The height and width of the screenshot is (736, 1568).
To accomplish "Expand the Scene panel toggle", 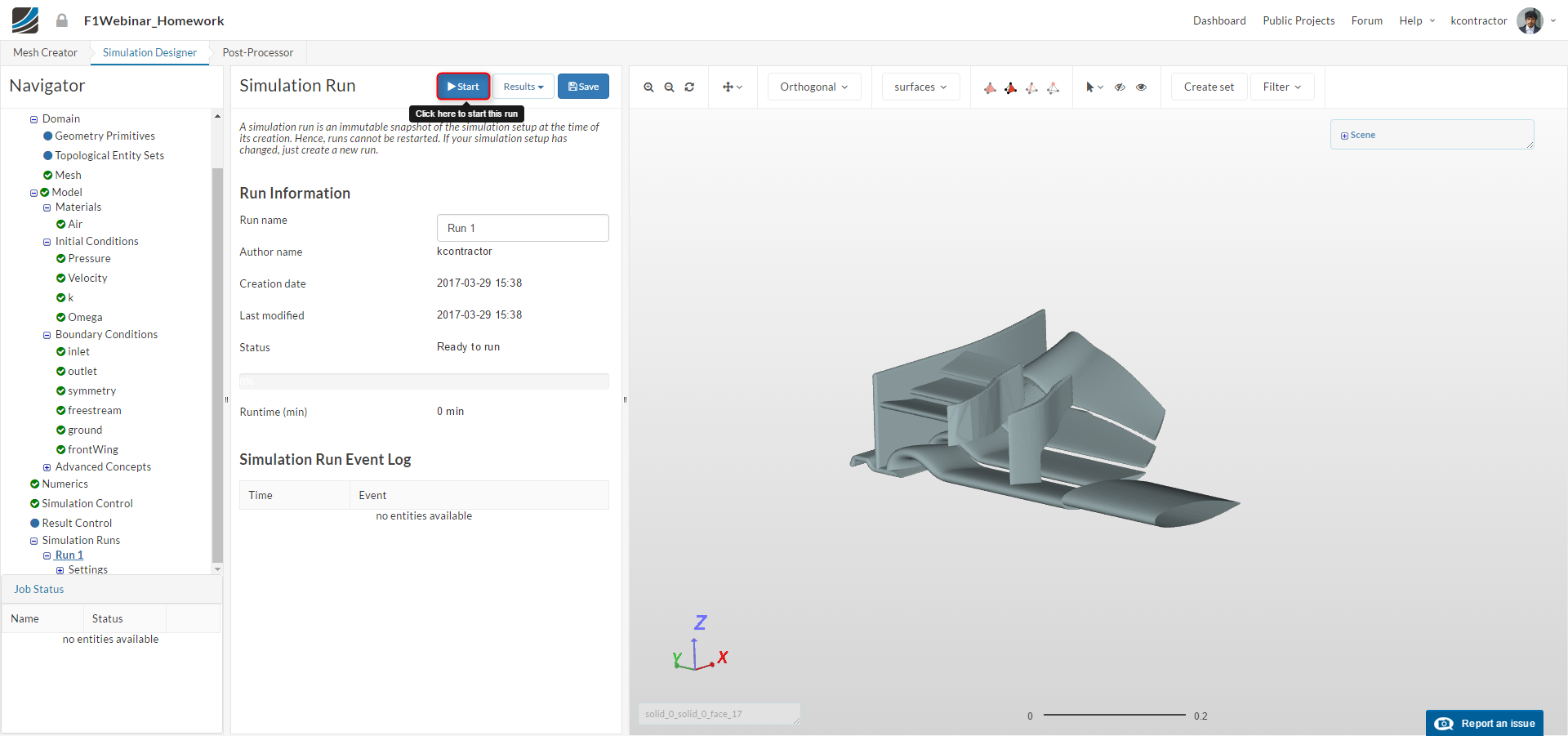I will [x=1344, y=136].
